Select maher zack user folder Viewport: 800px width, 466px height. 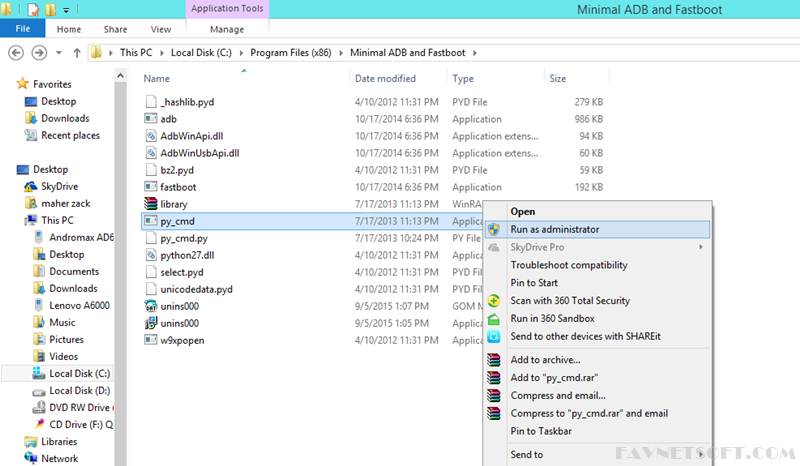[x=65, y=203]
